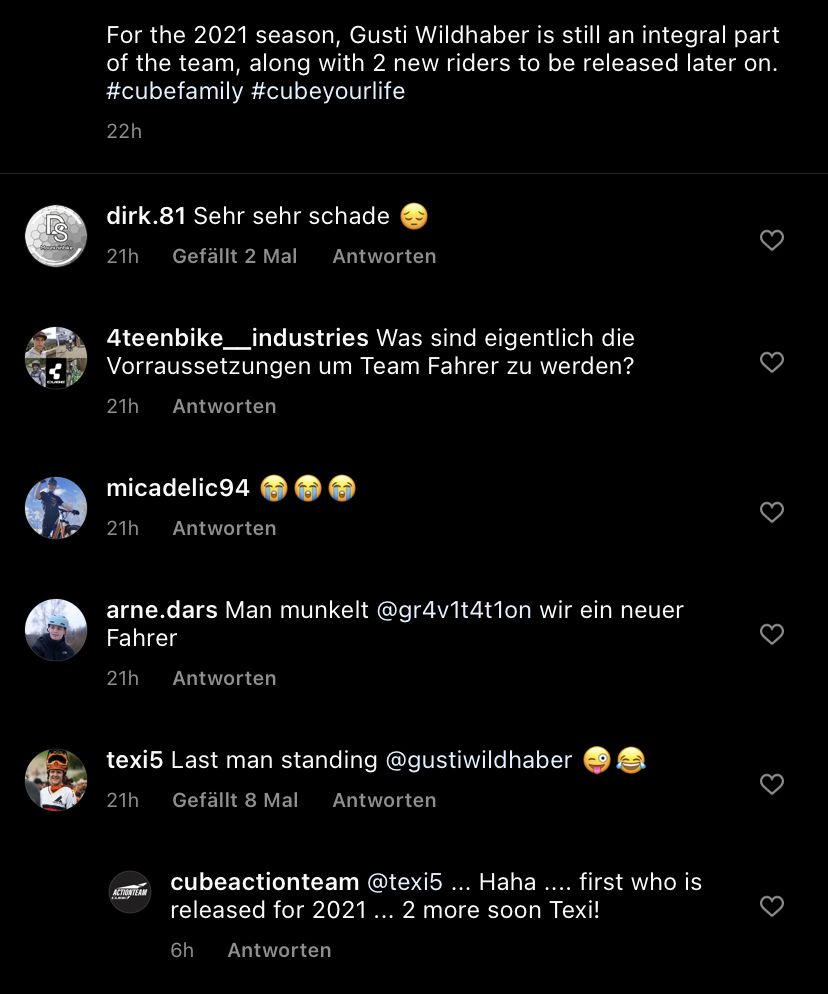The image size is (828, 994).
Task: Open the @gustiwildhaber mention
Action: tap(479, 760)
